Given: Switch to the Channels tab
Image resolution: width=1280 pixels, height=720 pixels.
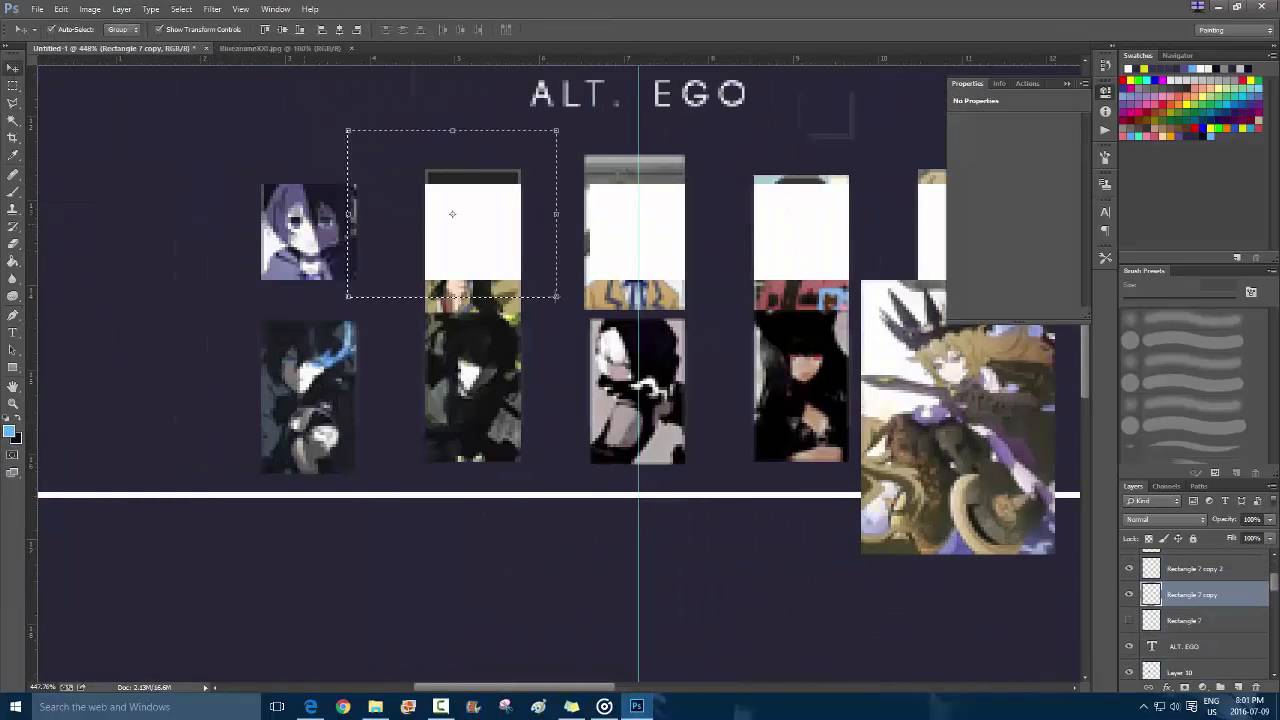Looking at the screenshot, I should pos(1166,486).
